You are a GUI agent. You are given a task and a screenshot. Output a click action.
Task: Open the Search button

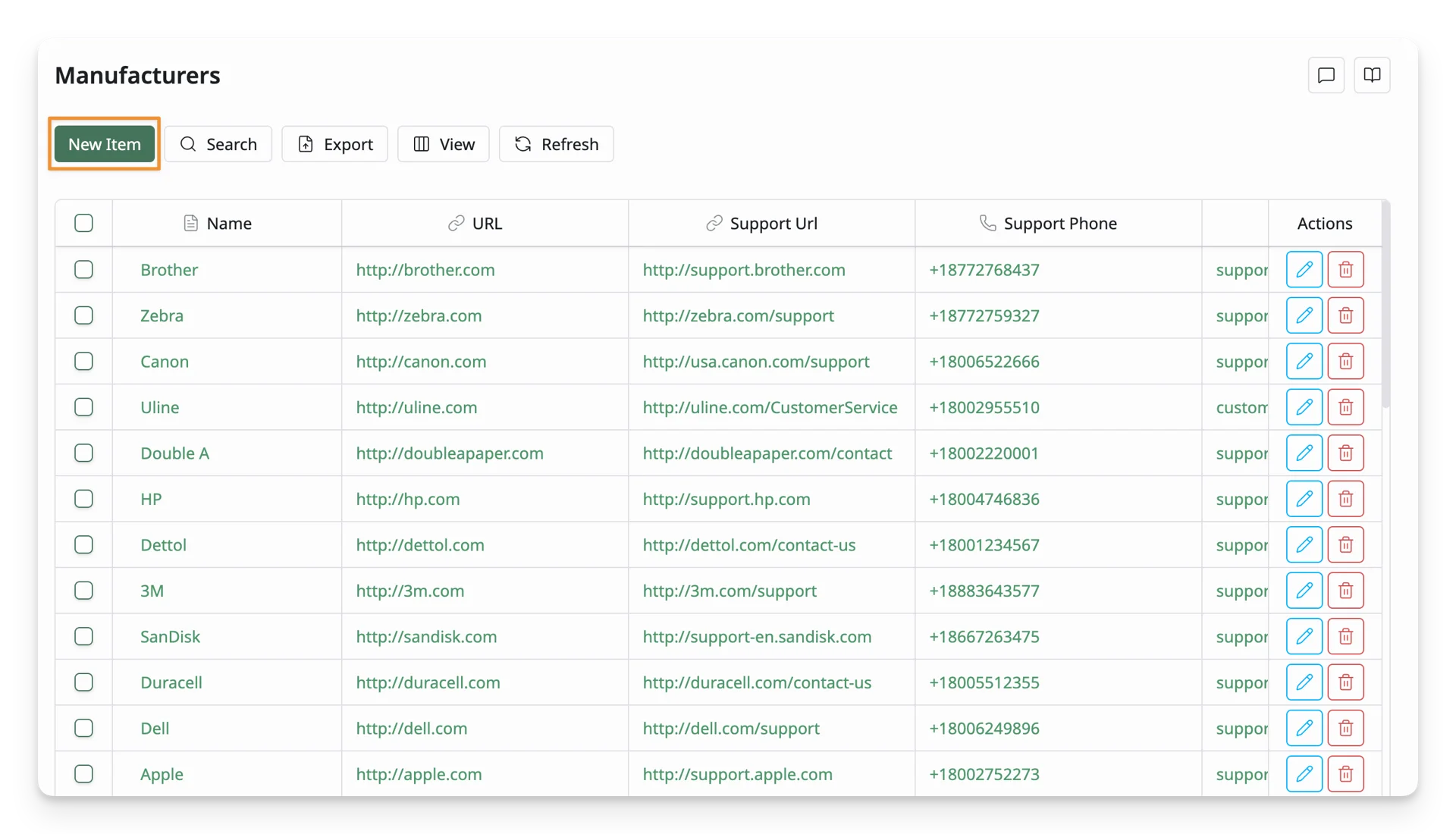pyautogui.click(x=218, y=144)
